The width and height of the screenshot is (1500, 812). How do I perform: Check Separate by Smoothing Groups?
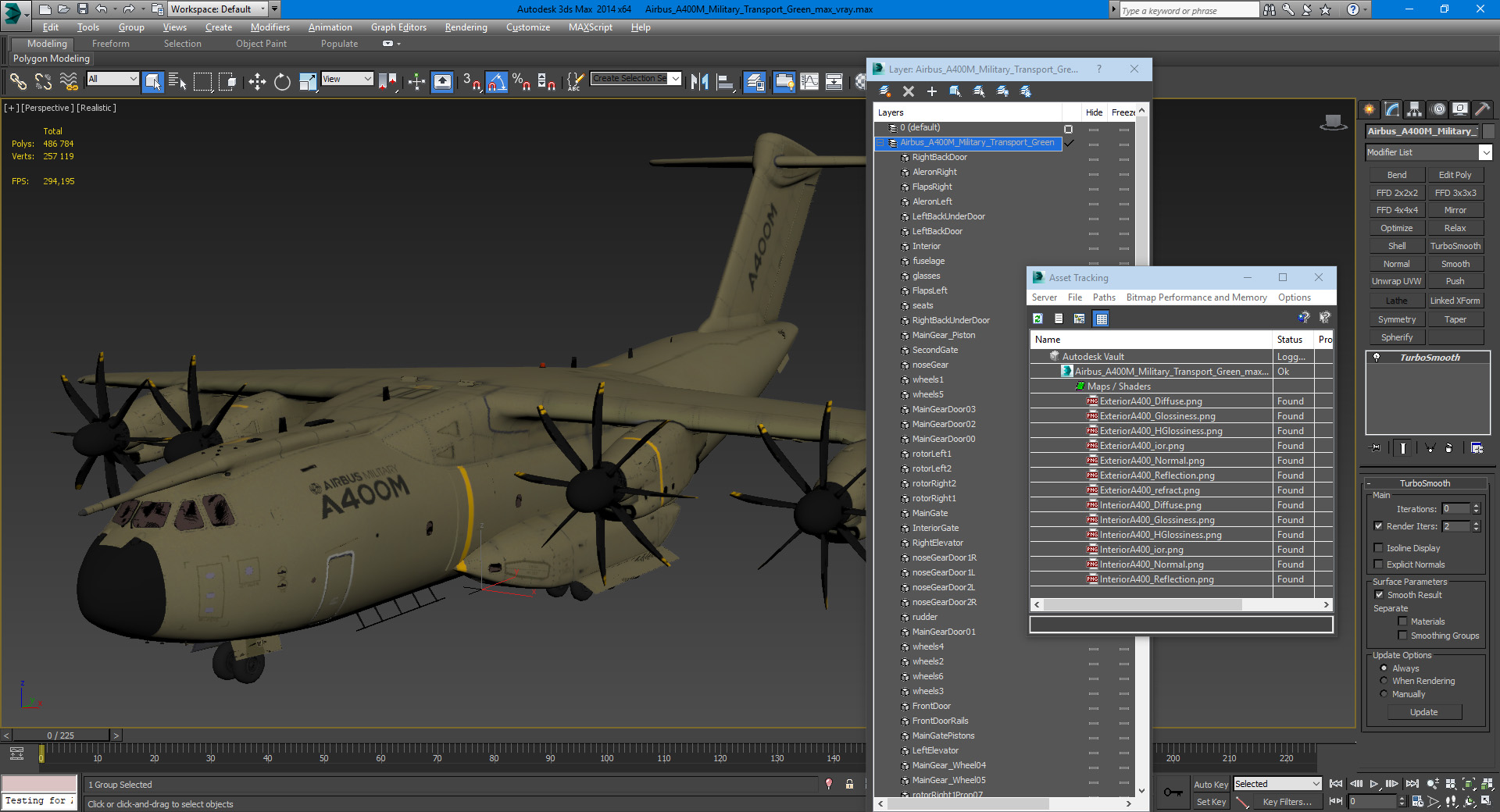click(x=1403, y=636)
